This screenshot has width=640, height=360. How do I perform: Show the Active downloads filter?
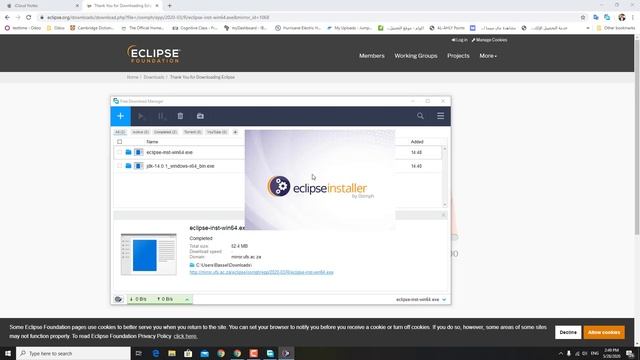tap(140, 132)
